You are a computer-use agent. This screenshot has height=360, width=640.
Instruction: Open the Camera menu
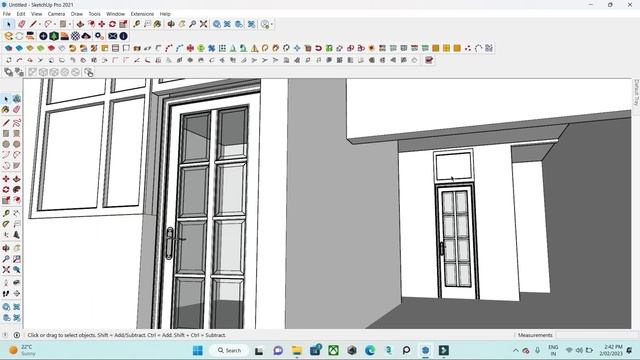(x=56, y=14)
